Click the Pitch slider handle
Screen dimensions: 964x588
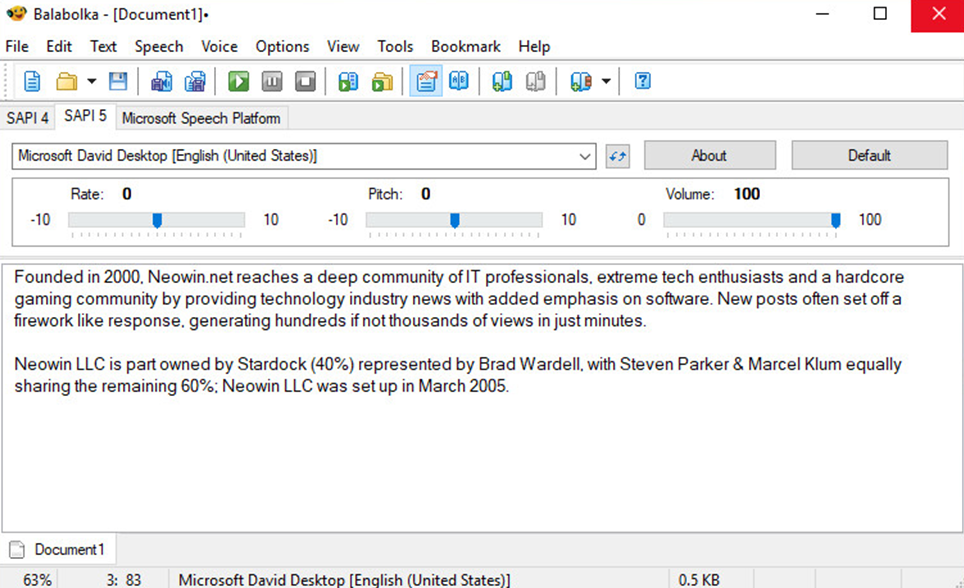[x=455, y=220]
